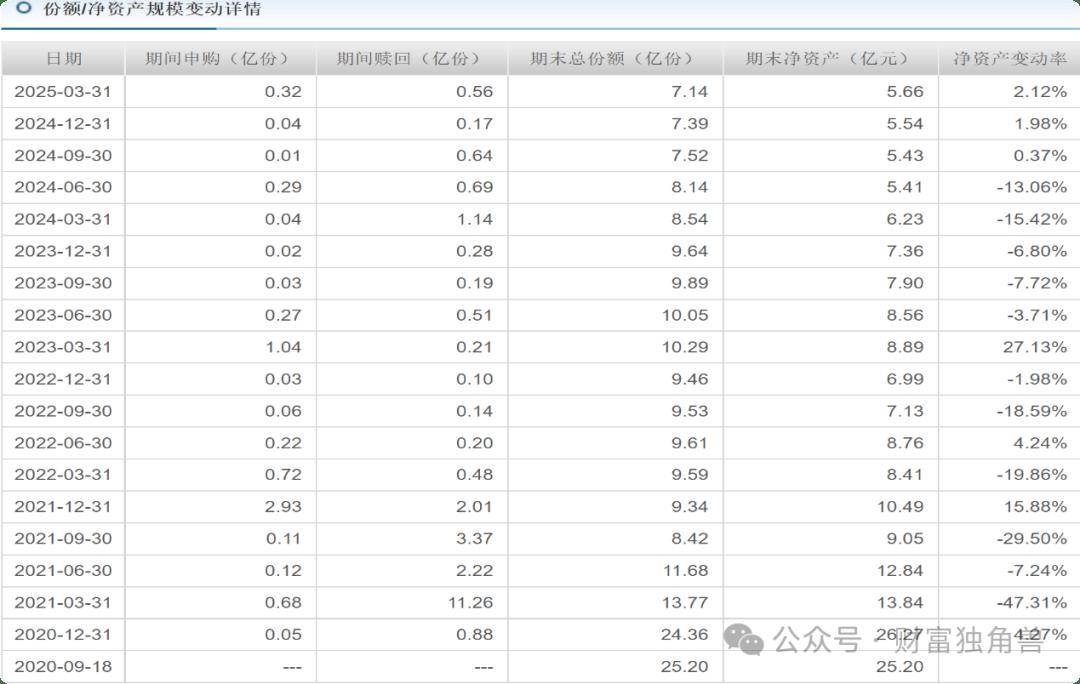Click the 10.49 net assets value
Image resolution: width=1080 pixels, height=684 pixels.
coord(900,507)
